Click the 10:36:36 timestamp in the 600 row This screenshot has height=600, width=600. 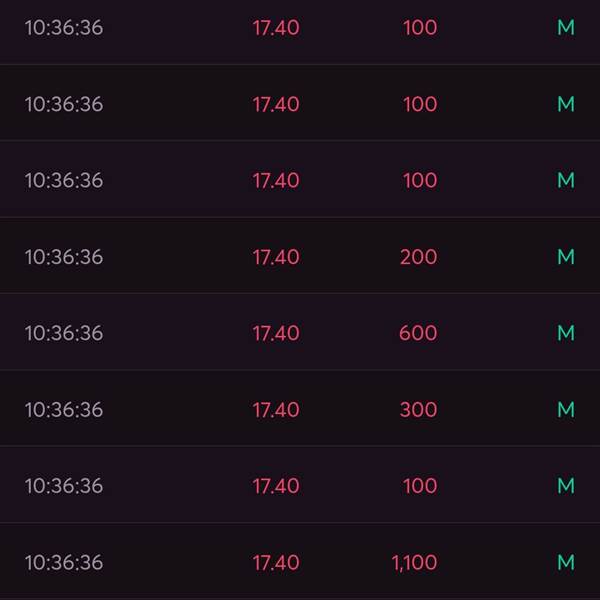click(x=64, y=333)
